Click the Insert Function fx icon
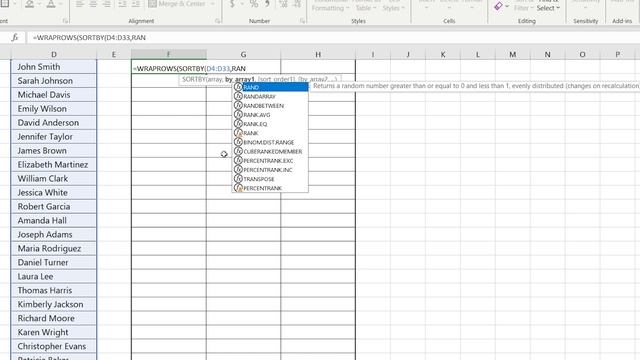Image resolution: width=640 pixels, height=360 pixels. (15, 38)
